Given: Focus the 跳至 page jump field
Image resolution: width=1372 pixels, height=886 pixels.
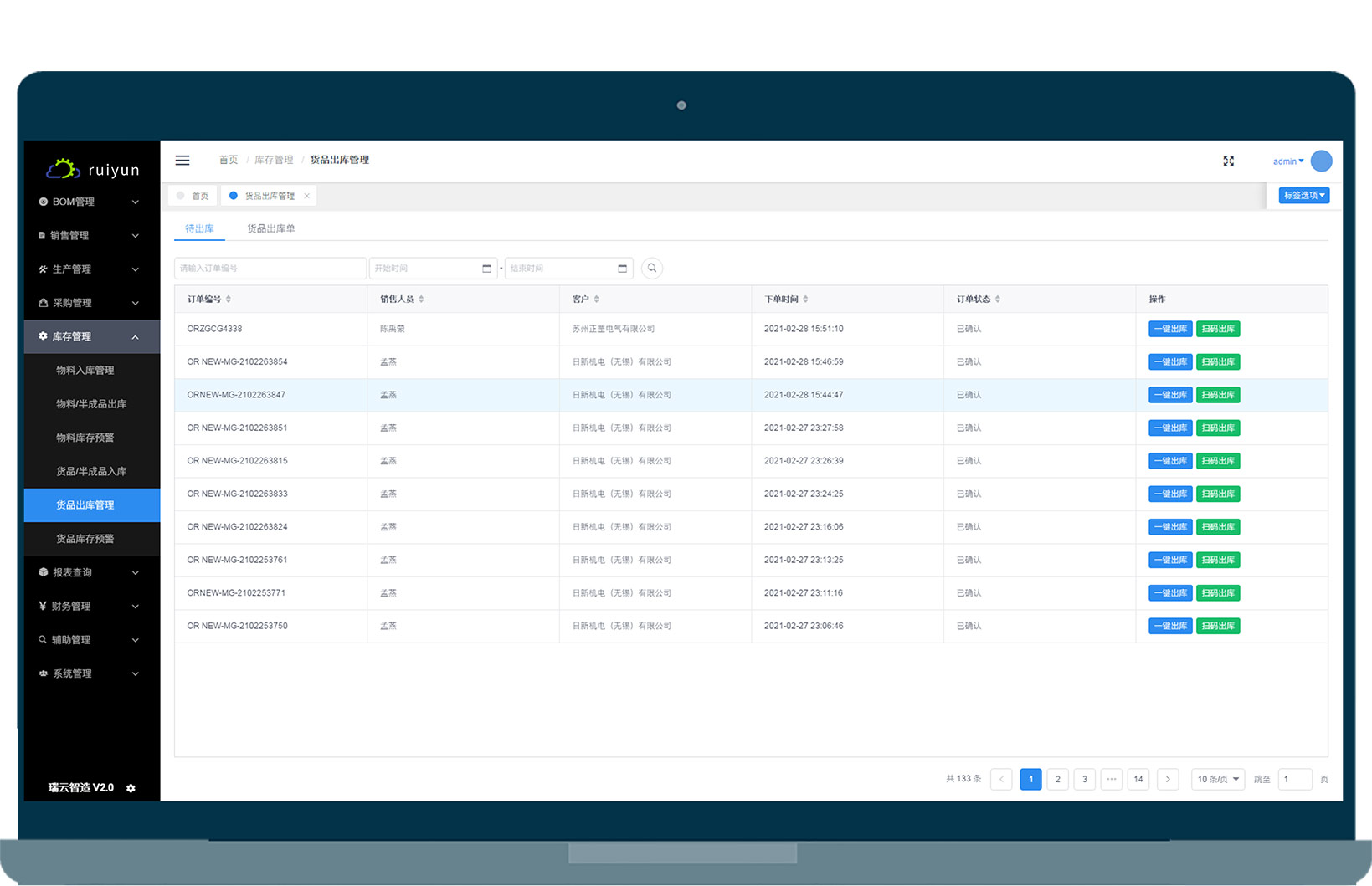Looking at the screenshot, I should coord(1295,779).
